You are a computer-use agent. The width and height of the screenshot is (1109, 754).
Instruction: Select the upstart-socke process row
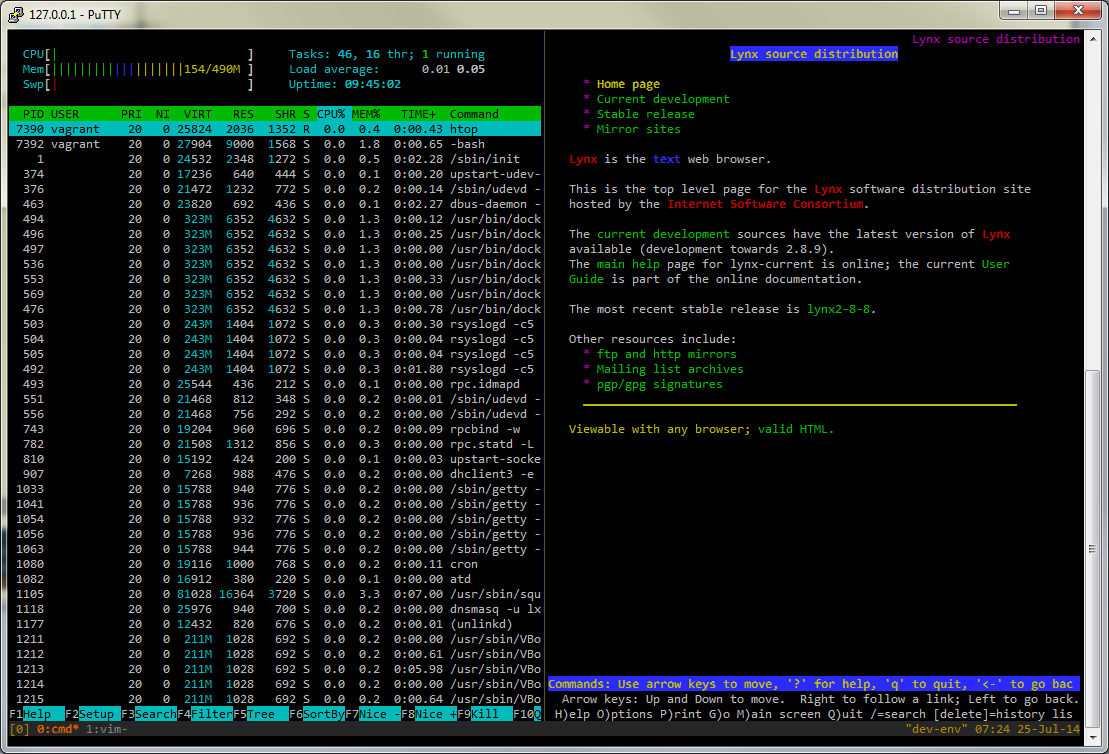tap(275, 459)
